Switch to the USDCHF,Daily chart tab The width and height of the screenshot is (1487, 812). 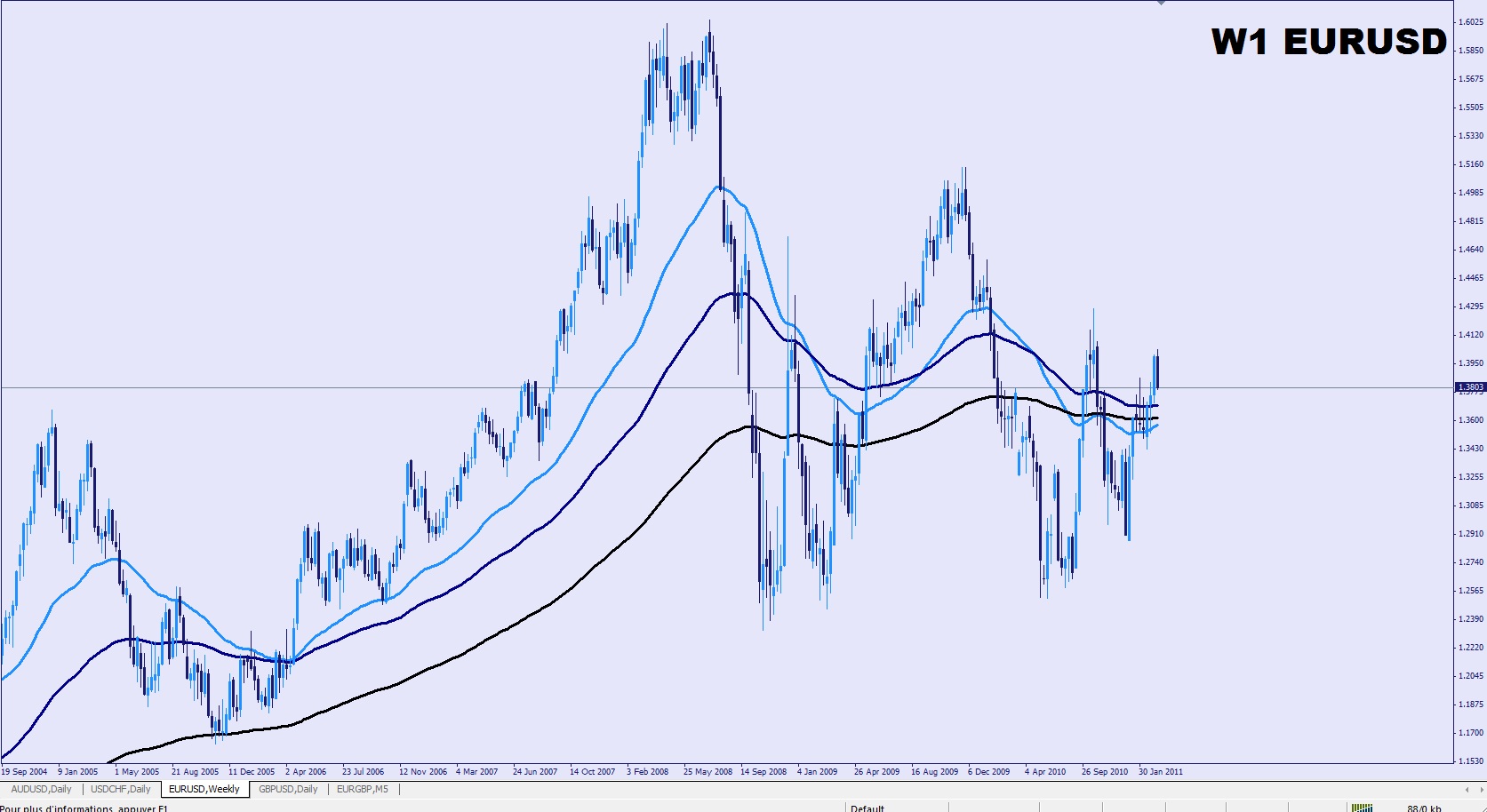click(121, 789)
